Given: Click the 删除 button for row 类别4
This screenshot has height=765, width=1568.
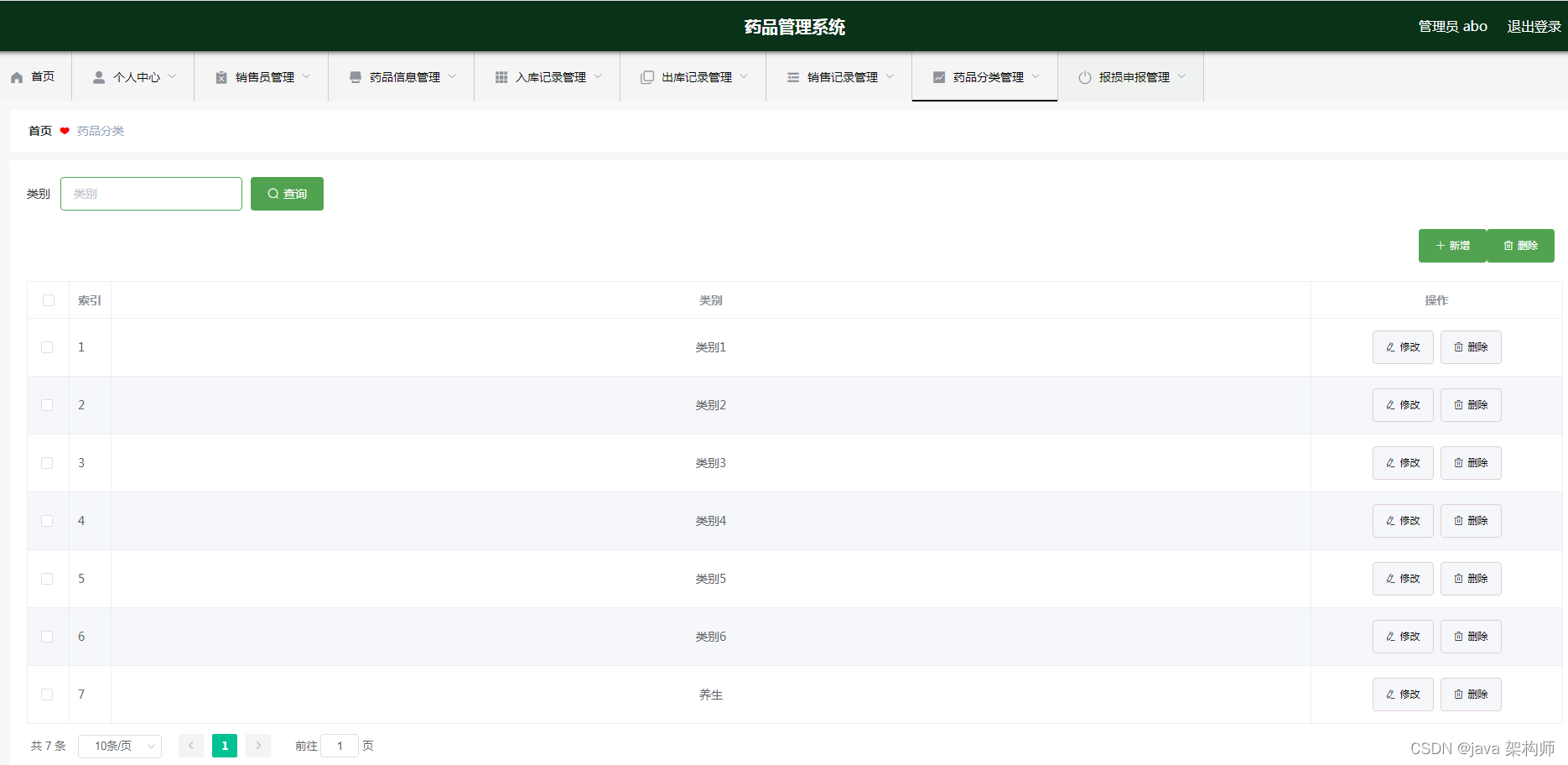Looking at the screenshot, I should (x=1471, y=521).
